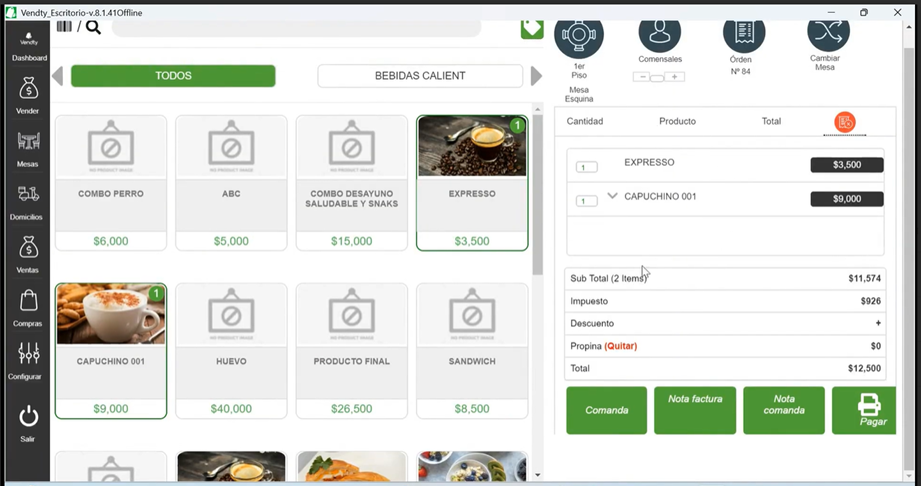Click the product search input field

pyautogui.click(x=297, y=28)
